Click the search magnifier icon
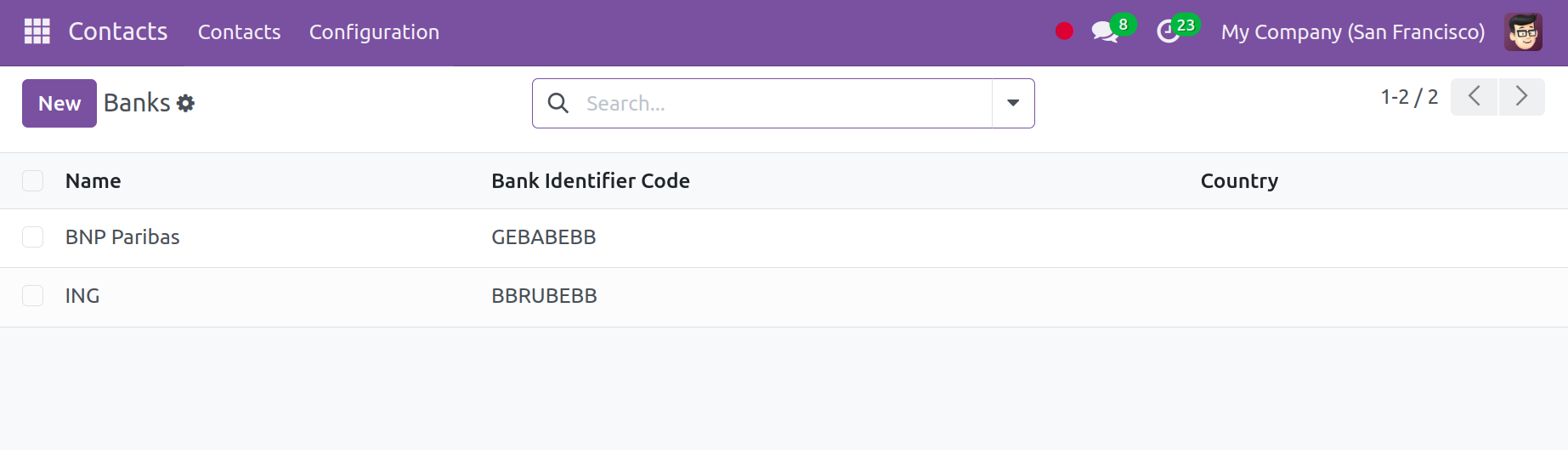Viewport: 1568px width, 450px height. (558, 104)
